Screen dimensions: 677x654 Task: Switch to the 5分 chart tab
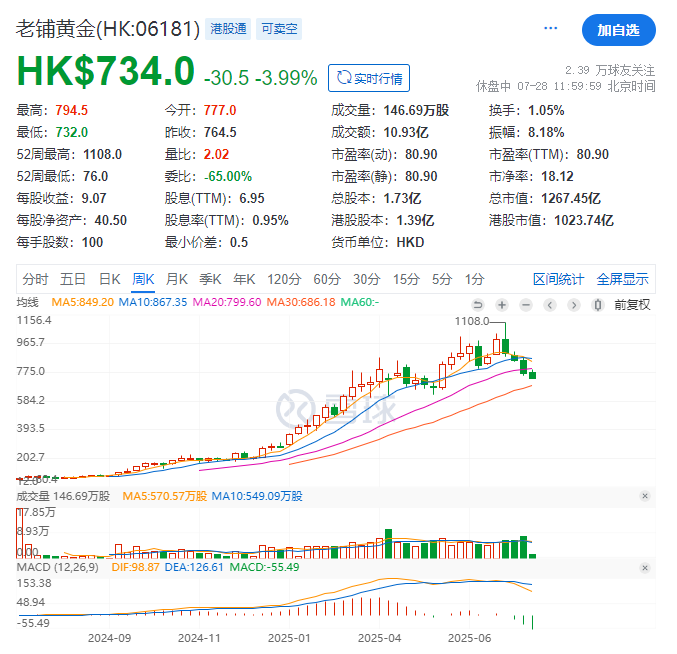coord(442,279)
